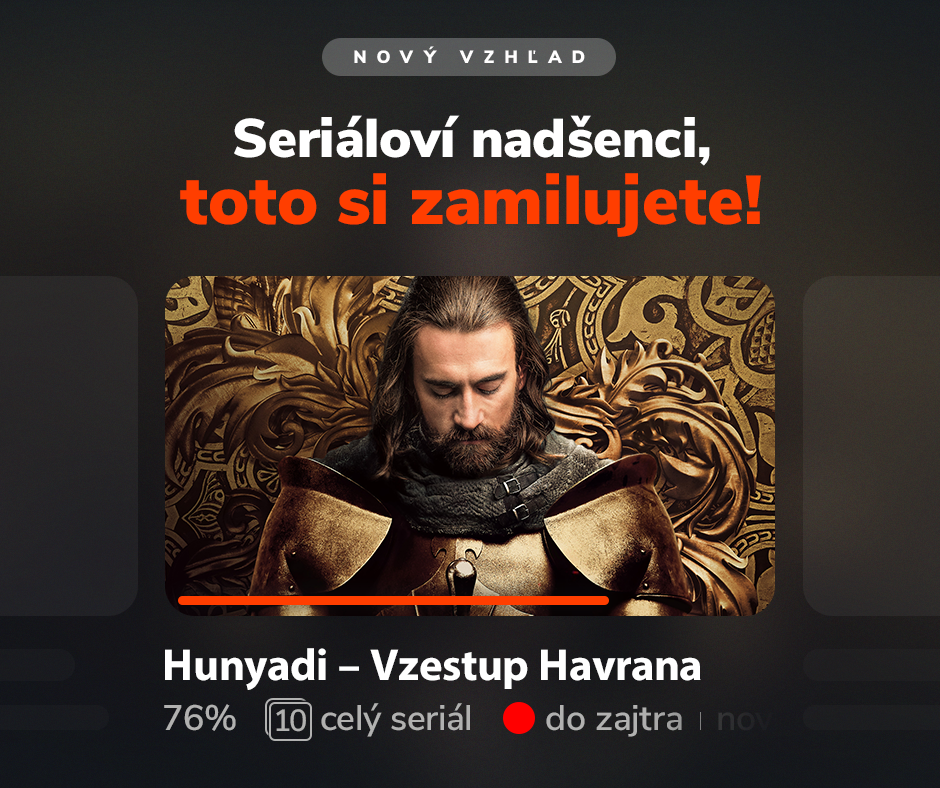Click the do zajtra availability label
The height and width of the screenshot is (788, 940).
tap(614, 720)
